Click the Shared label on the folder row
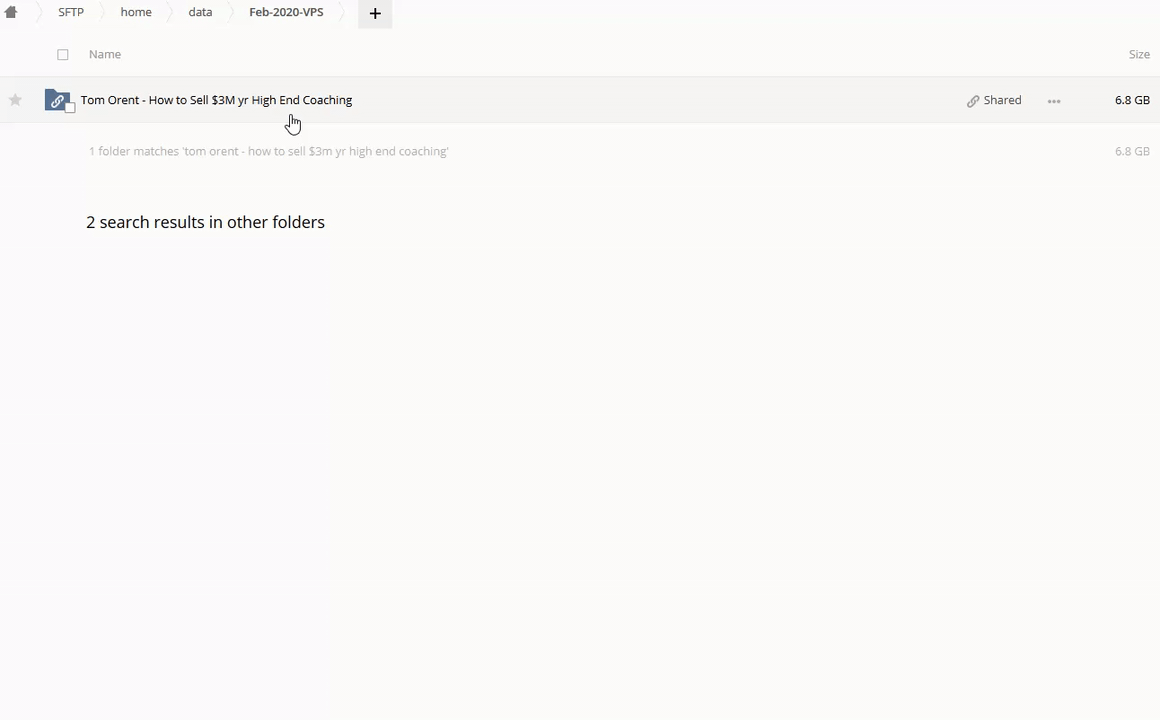1160x720 pixels. [1002, 100]
